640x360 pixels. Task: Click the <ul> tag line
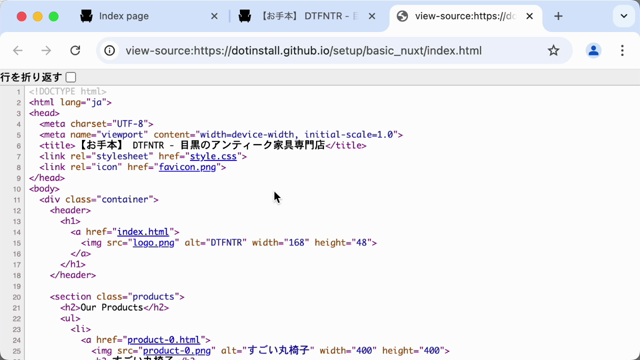point(70,318)
